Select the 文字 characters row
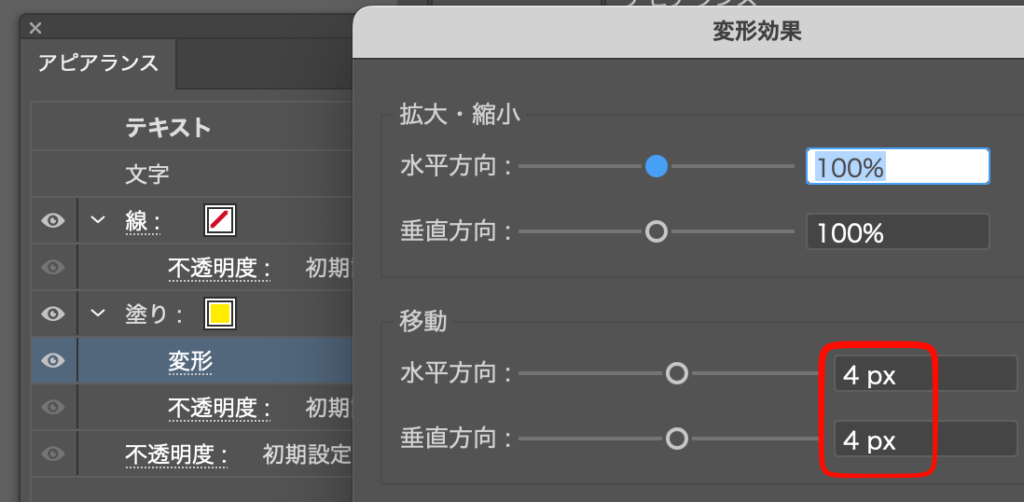1024x502 pixels. pyautogui.click(x=147, y=175)
